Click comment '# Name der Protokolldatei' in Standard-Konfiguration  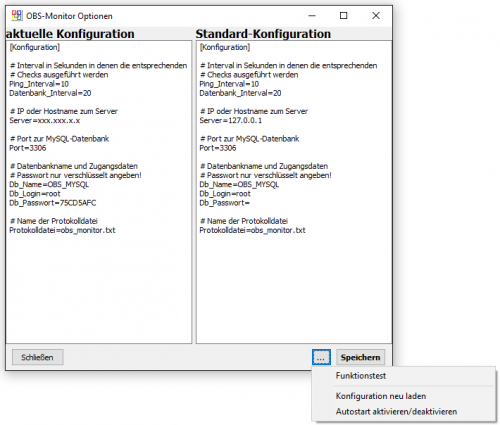[x=244, y=221]
